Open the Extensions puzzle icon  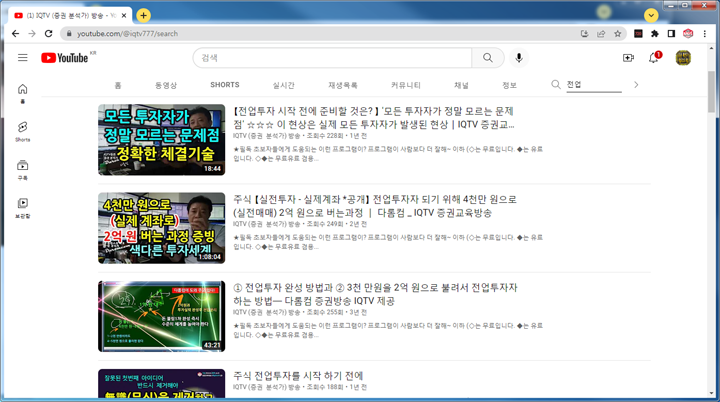655,34
